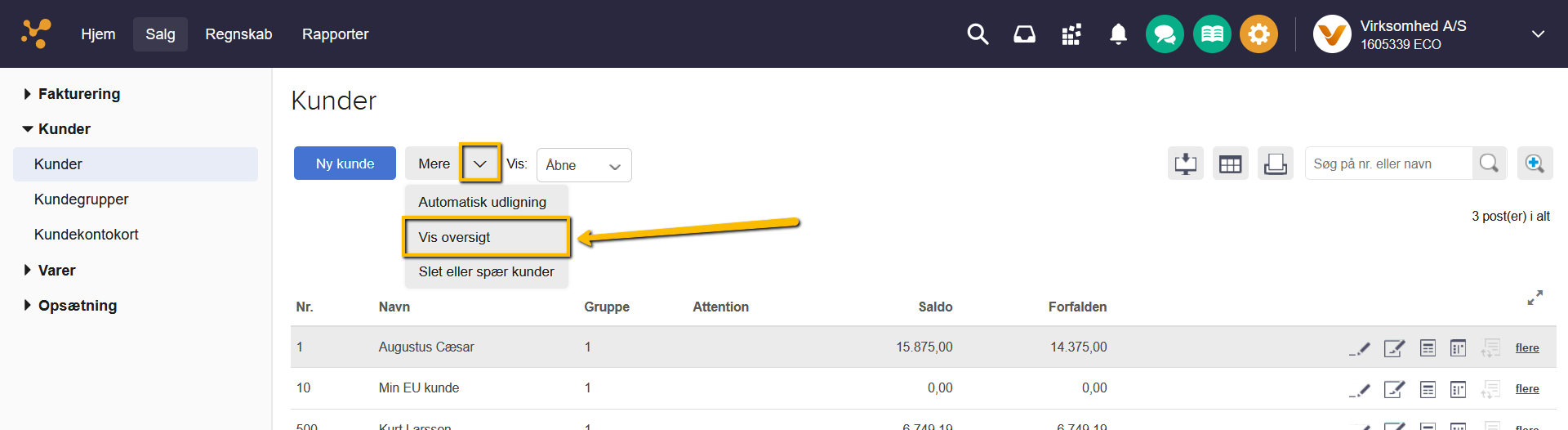Click the search magnifier in the top bar
The height and width of the screenshot is (430, 1568).
[978, 34]
